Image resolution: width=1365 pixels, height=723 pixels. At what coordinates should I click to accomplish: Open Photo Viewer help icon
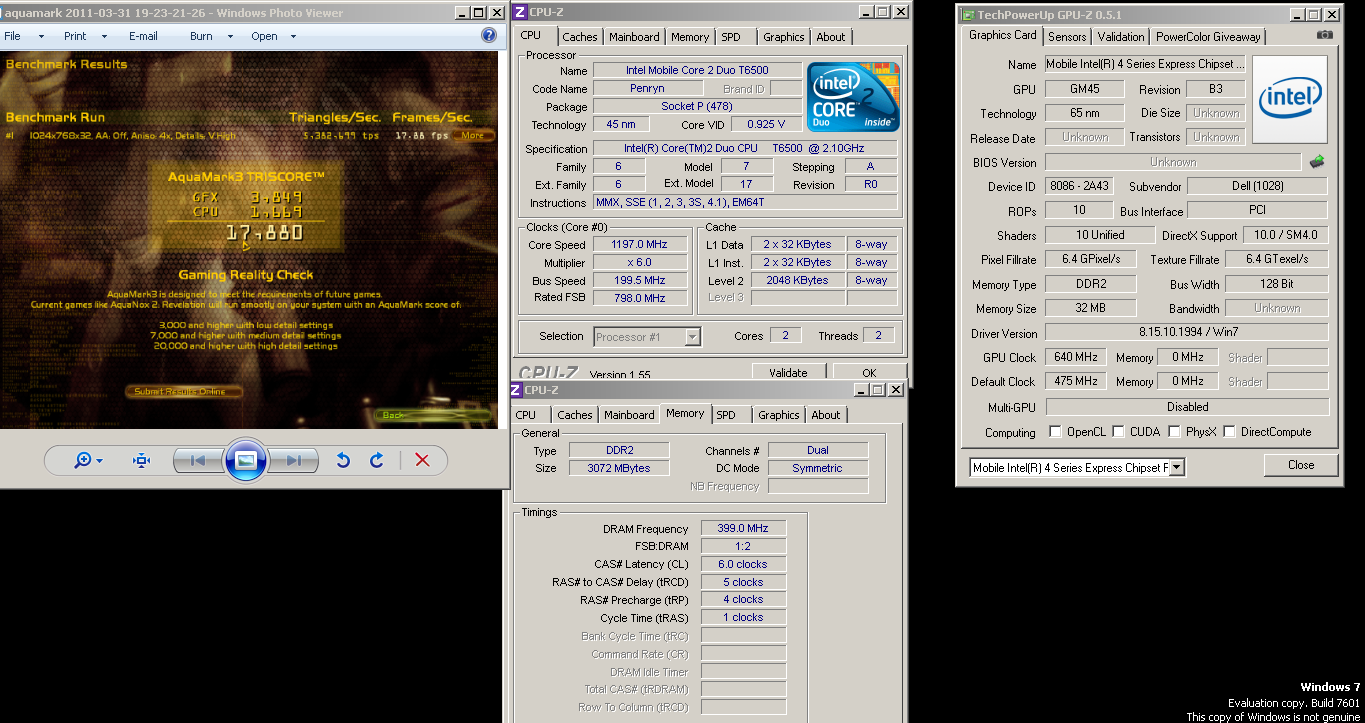tap(489, 35)
